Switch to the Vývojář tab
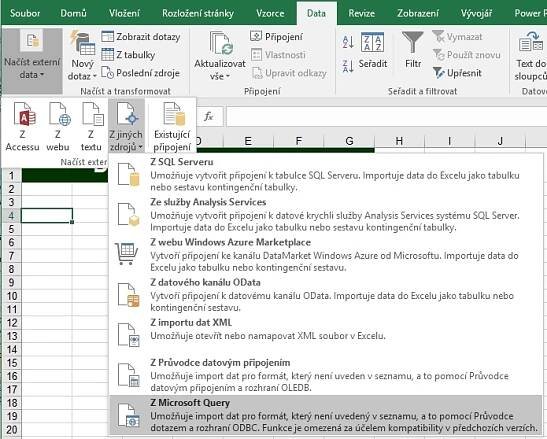Screen dimensions: 547x439 (x=476, y=13)
